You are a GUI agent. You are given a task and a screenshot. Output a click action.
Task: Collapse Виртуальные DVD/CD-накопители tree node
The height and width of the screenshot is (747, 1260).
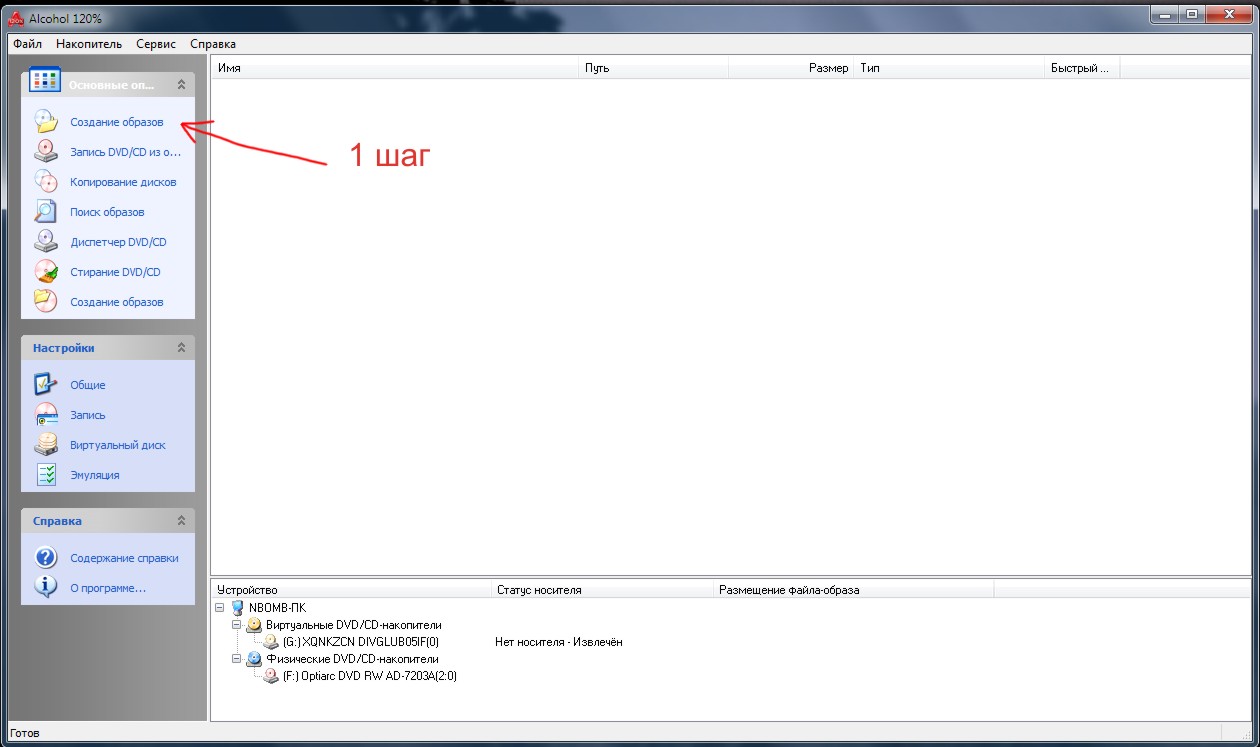tap(237, 625)
